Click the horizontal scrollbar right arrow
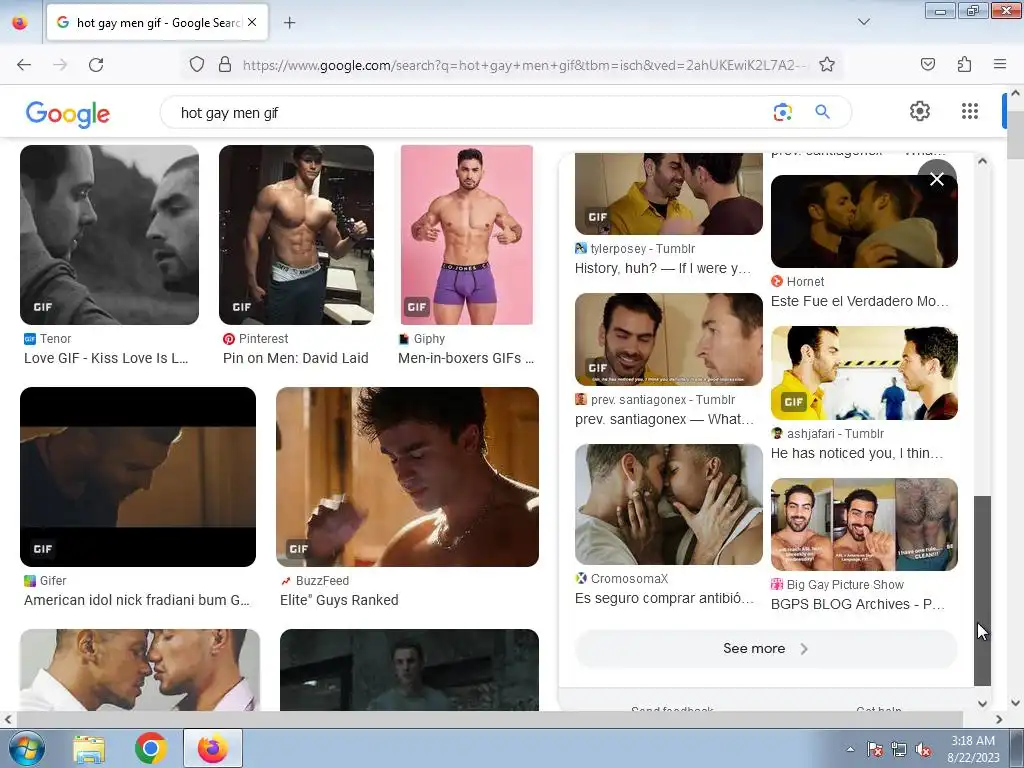Image resolution: width=1024 pixels, height=768 pixels. point(999,719)
